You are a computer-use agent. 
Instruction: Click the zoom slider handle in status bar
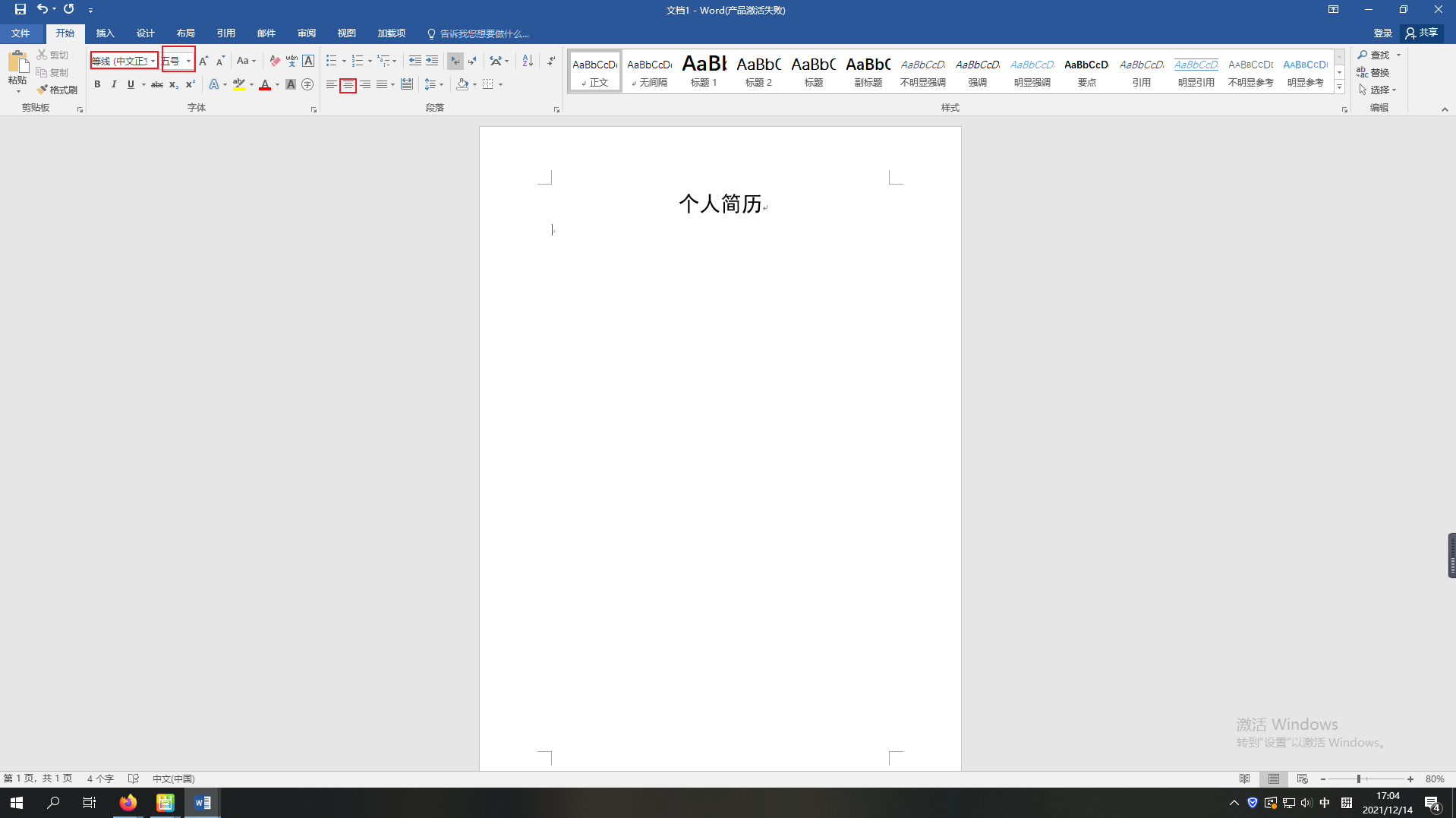click(1359, 779)
